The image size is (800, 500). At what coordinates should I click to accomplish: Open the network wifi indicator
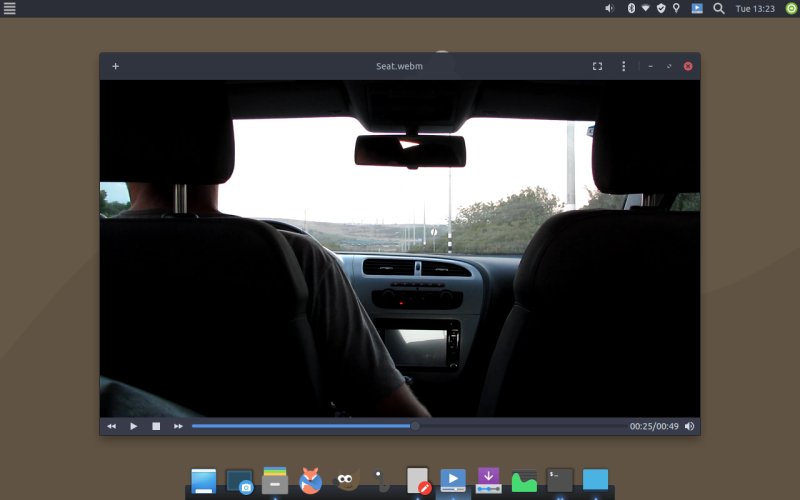646,8
